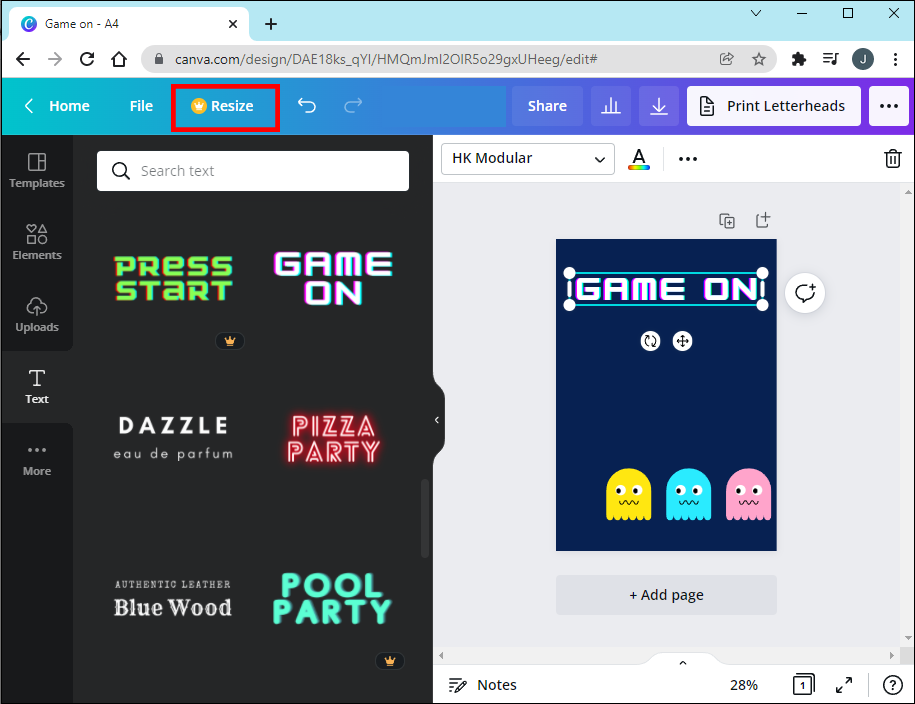Open more text formatting options

(x=688, y=159)
